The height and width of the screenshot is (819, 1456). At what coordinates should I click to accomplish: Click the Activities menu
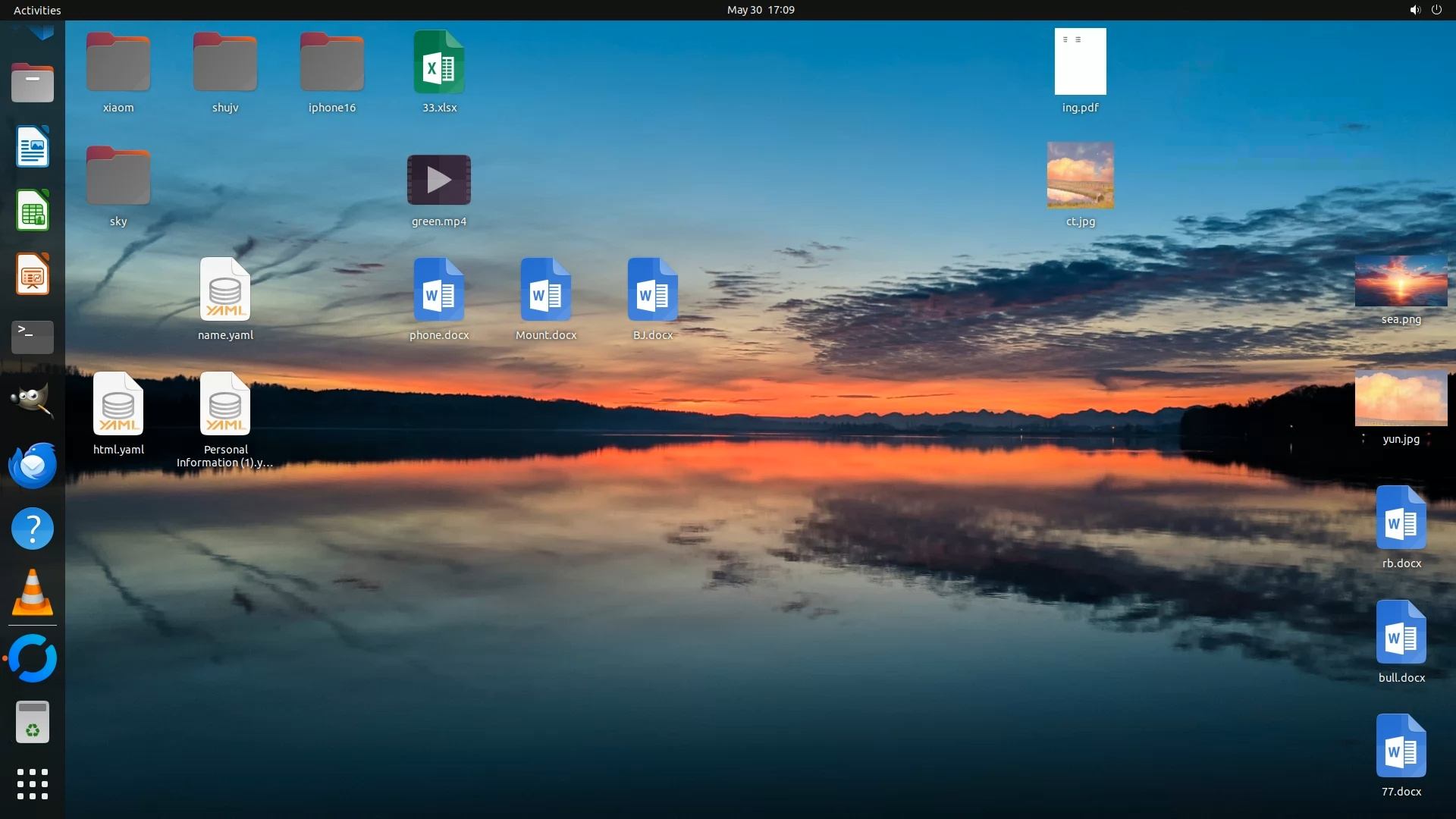(x=37, y=10)
